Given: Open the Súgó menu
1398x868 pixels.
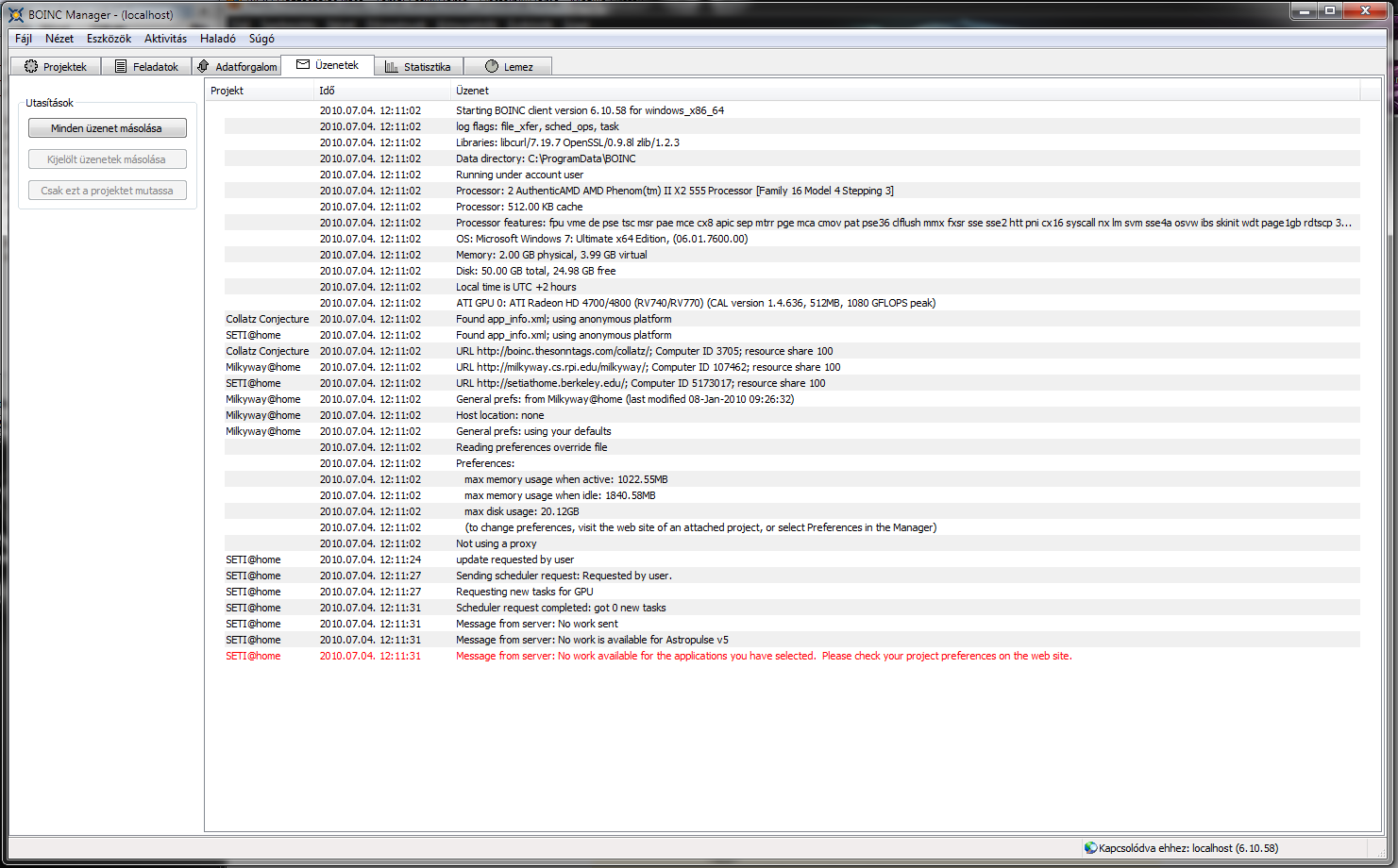Looking at the screenshot, I should click(261, 39).
